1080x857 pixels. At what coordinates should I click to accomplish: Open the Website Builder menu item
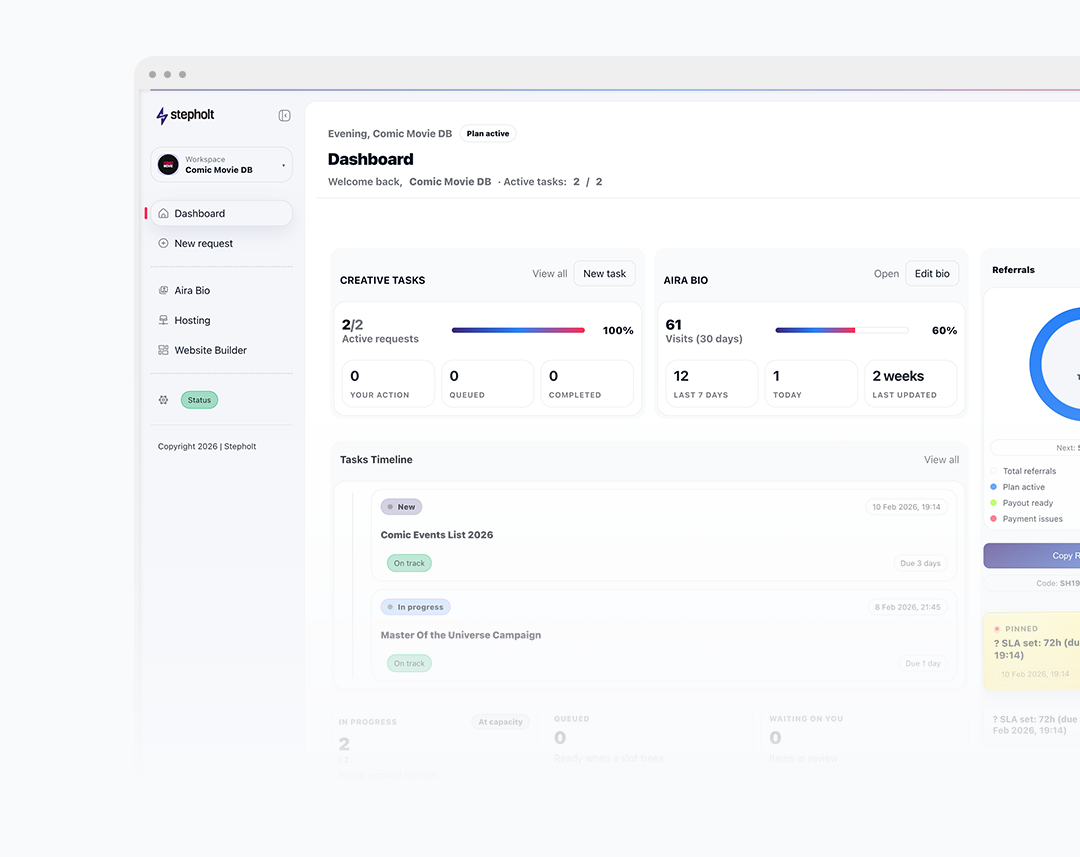click(x=210, y=350)
